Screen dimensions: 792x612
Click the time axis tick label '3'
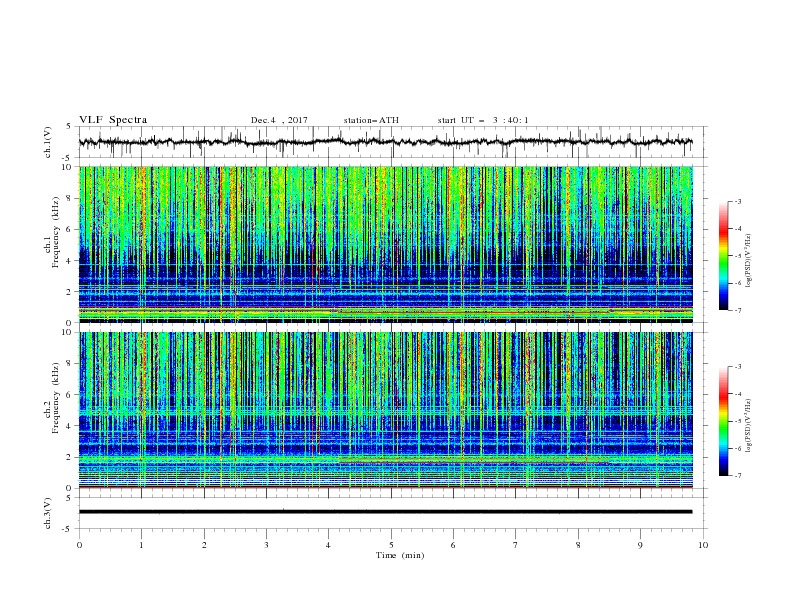tap(266, 545)
